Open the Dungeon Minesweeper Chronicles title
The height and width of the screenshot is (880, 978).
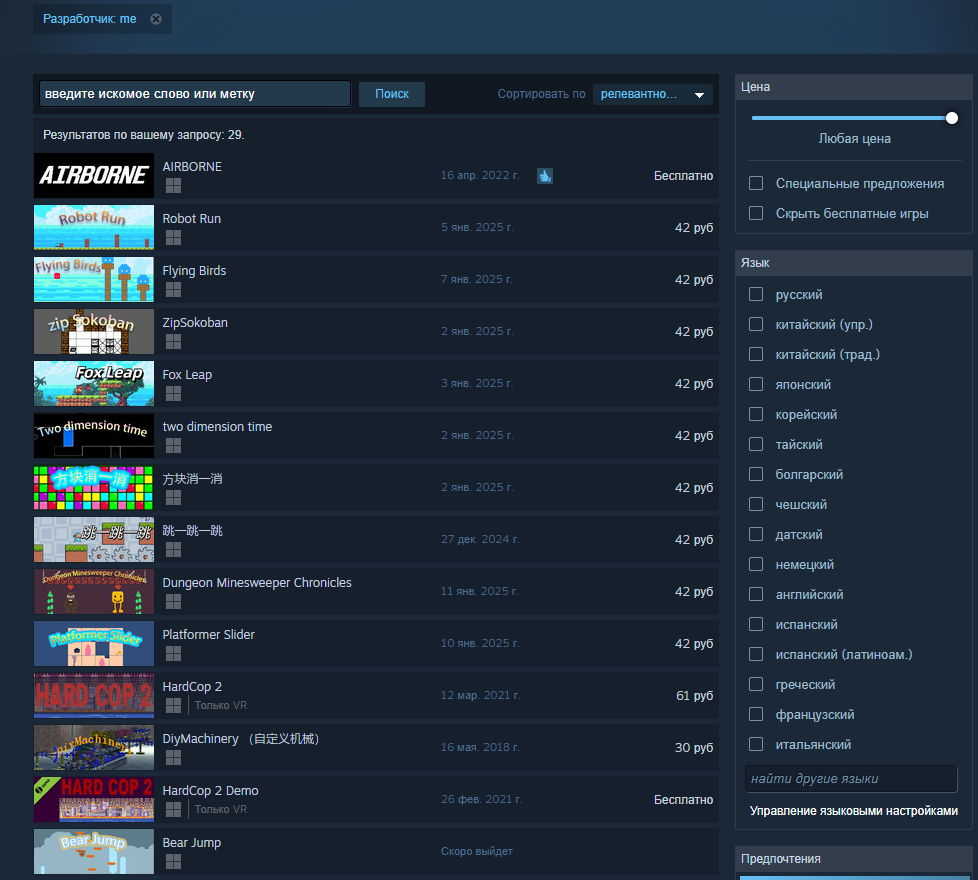(x=257, y=583)
